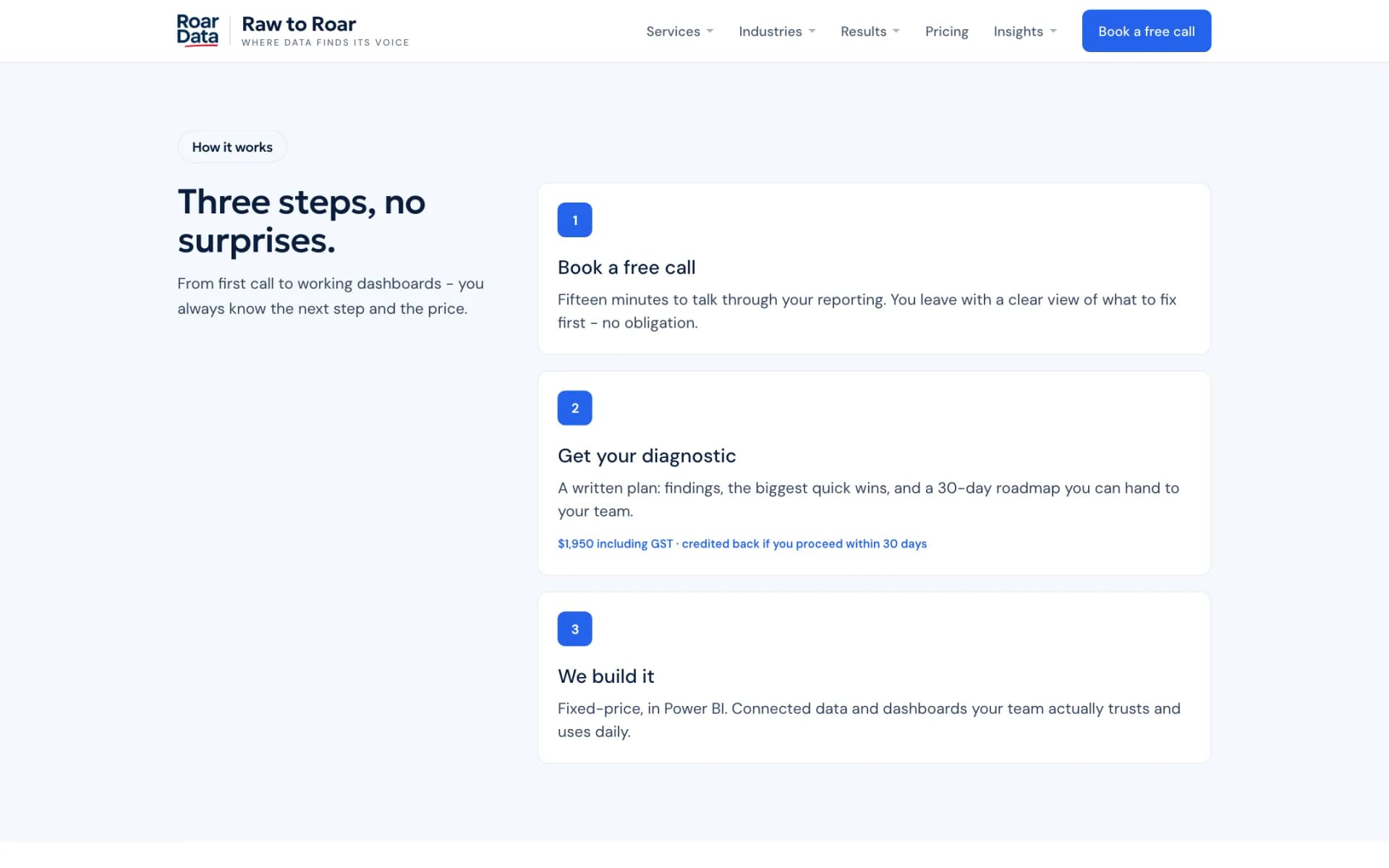1389x868 pixels.
Task: Go to the Pricing page
Action: (x=946, y=31)
